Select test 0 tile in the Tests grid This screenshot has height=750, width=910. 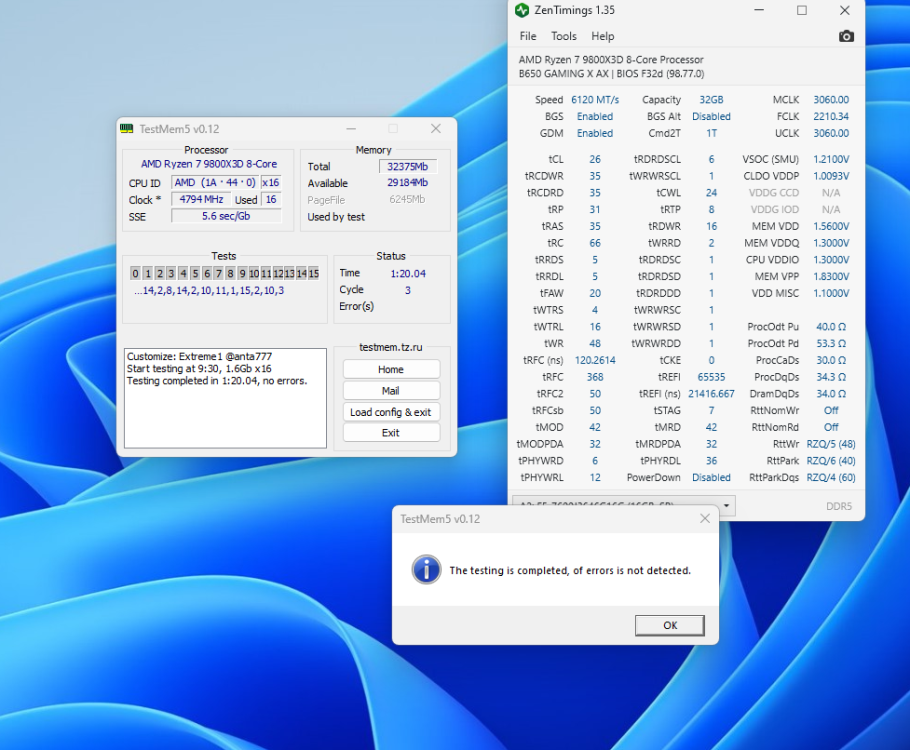coord(134,272)
